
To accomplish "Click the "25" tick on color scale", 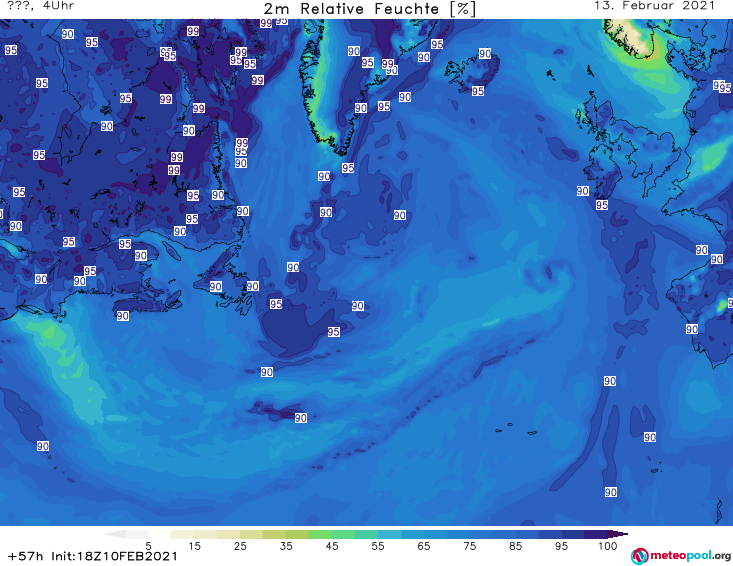I will pos(240,546).
